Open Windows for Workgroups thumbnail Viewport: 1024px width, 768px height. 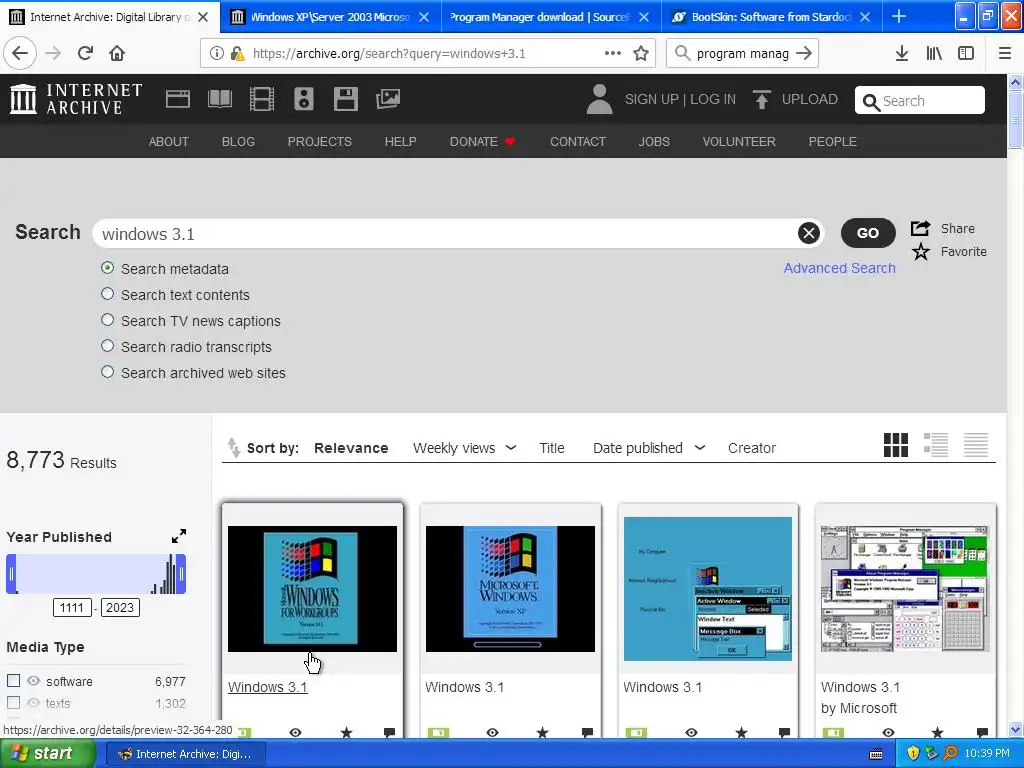pyautogui.click(x=312, y=588)
